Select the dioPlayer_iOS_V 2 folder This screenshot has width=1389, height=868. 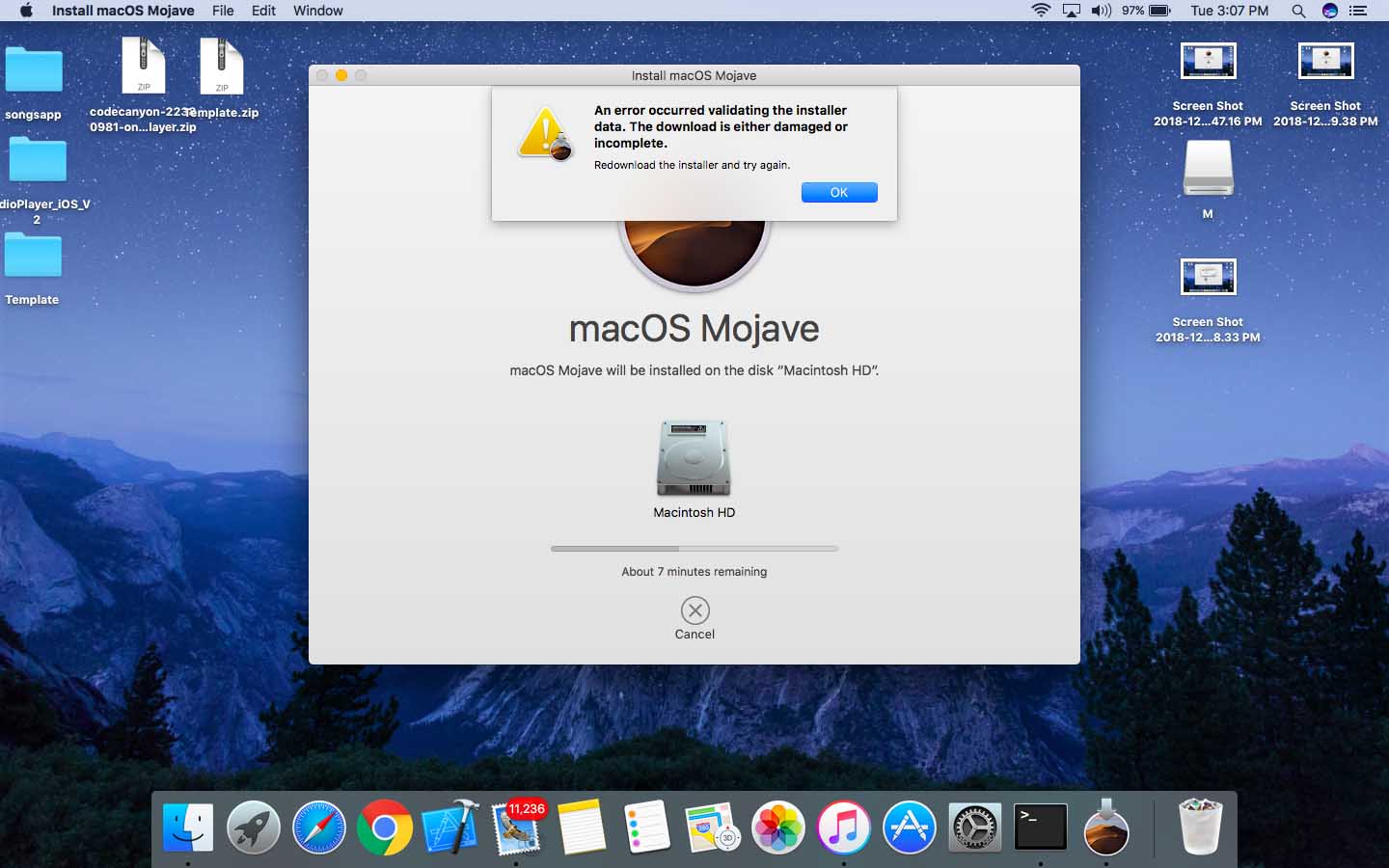click(x=38, y=160)
